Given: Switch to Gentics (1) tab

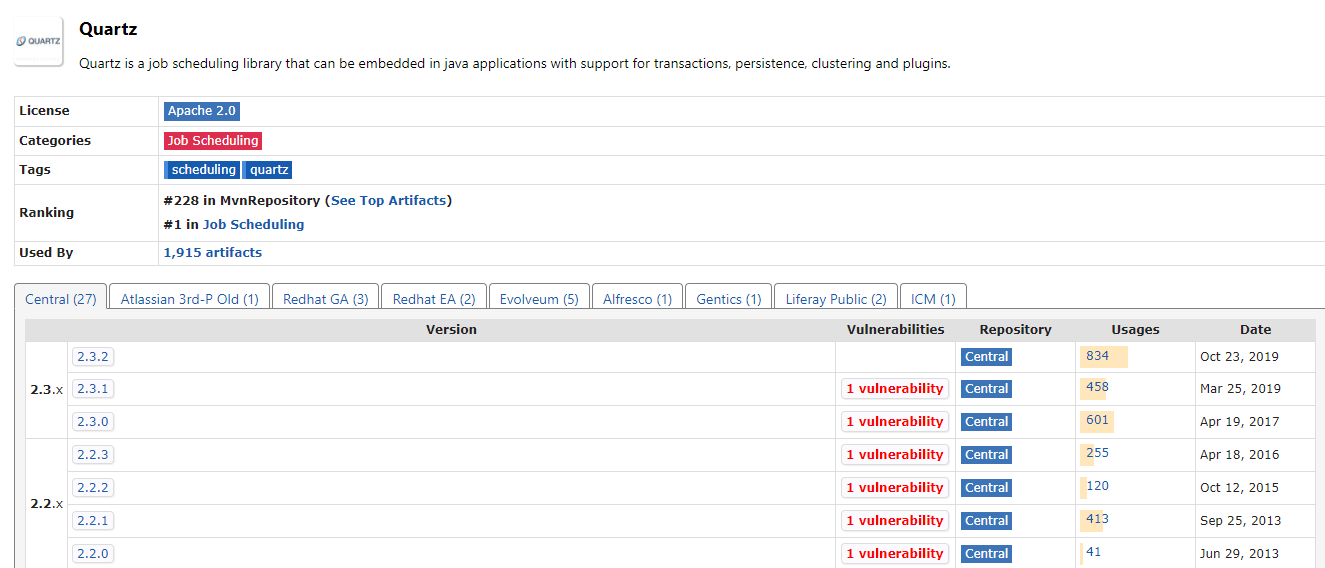Looking at the screenshot, I should (x=728, y=299).
